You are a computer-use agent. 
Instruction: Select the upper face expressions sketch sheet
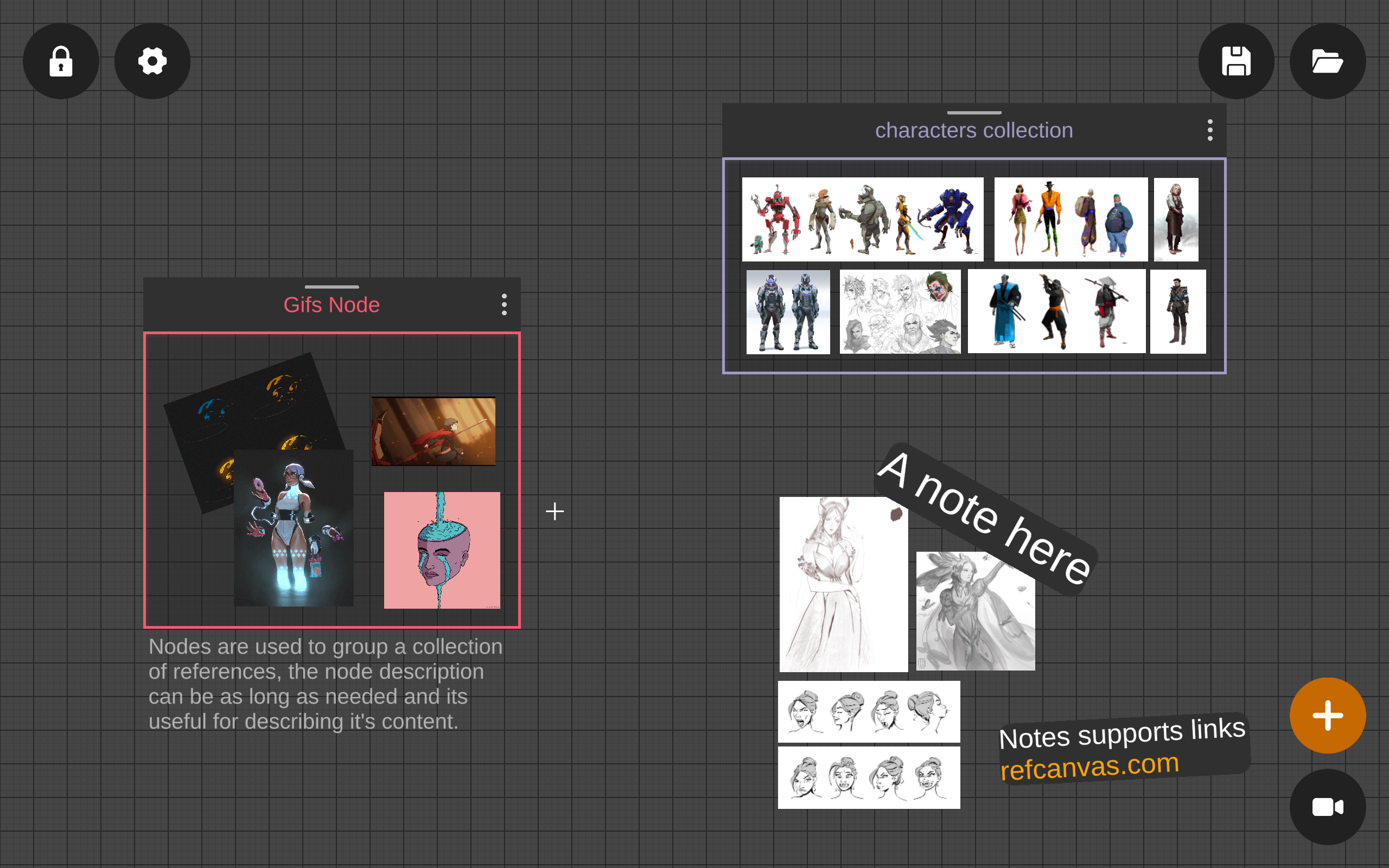(x=869, y=712)
